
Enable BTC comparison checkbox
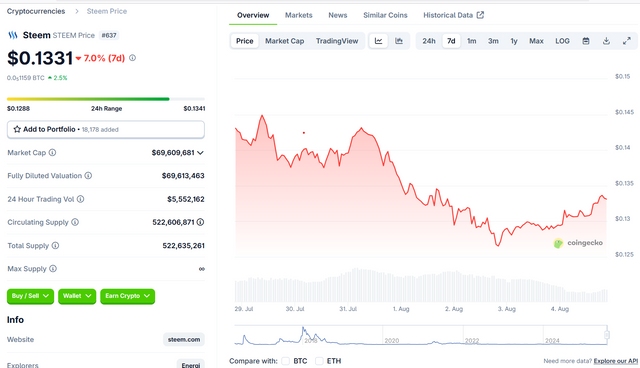click(285, 361)
